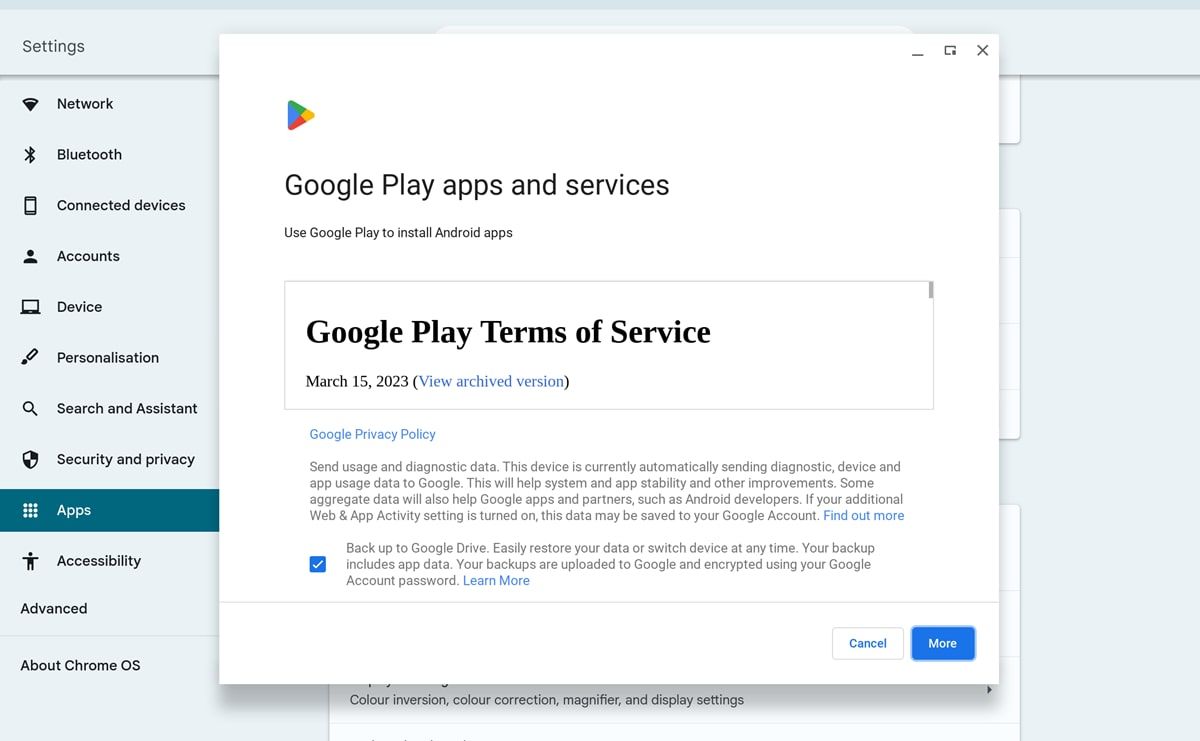Open Search and Assistant section
Screen dimensions: 1200x741
click(127, 408)
